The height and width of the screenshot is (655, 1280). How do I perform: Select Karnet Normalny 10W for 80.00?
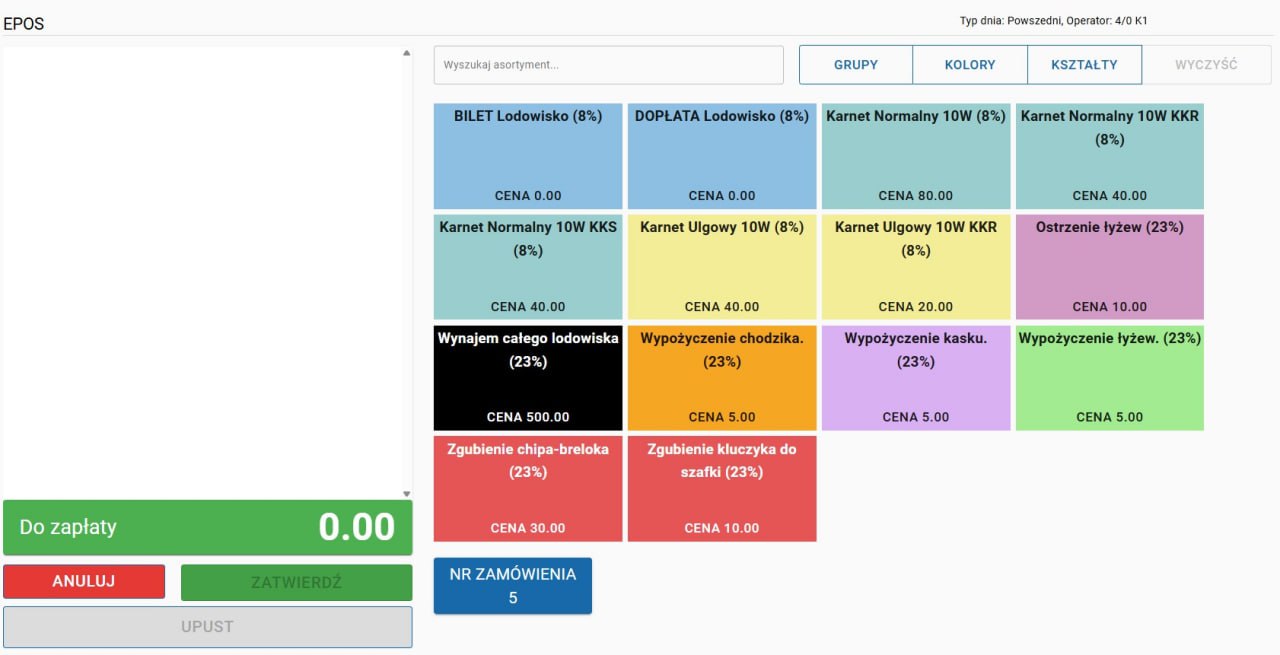(x=915, y=155)
